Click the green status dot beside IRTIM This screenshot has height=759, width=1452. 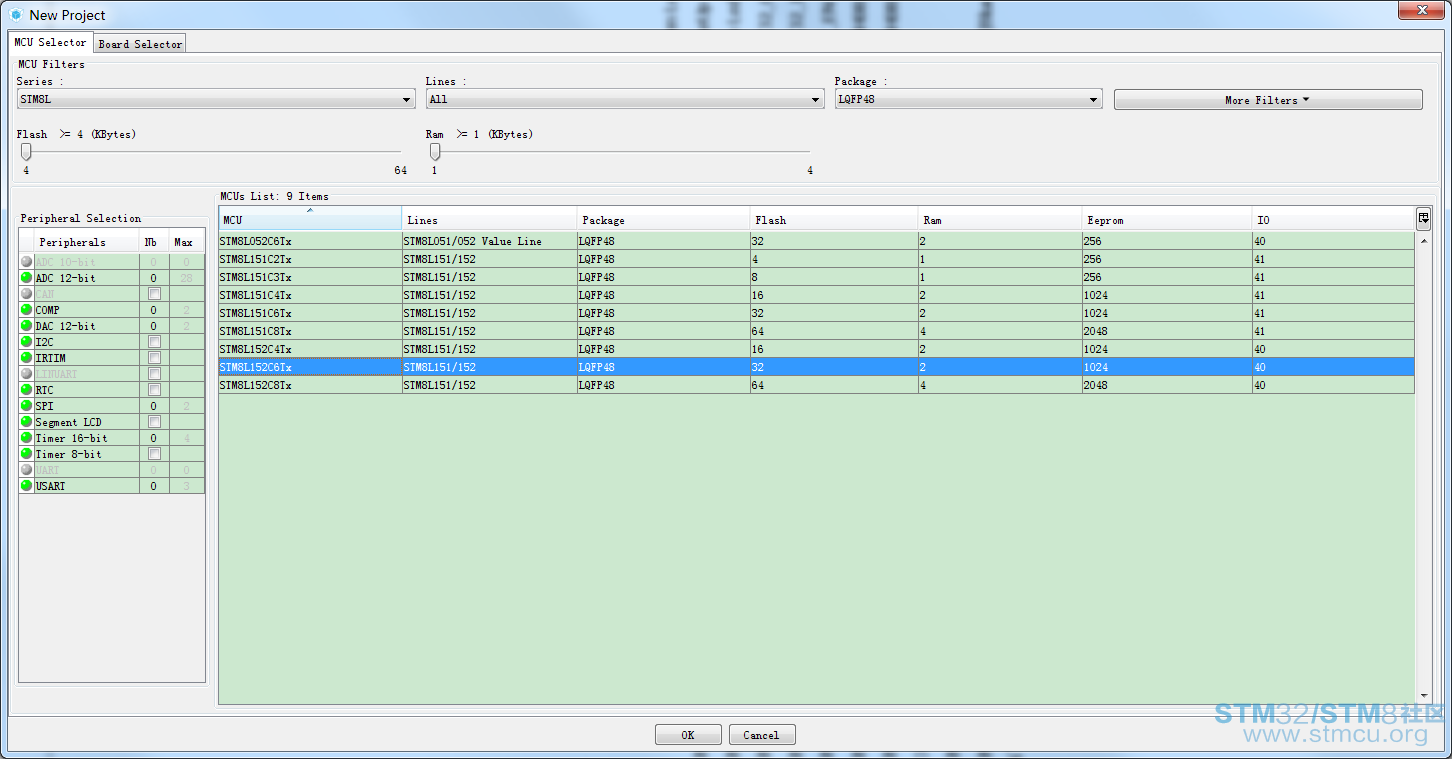(x=27, y=358)
